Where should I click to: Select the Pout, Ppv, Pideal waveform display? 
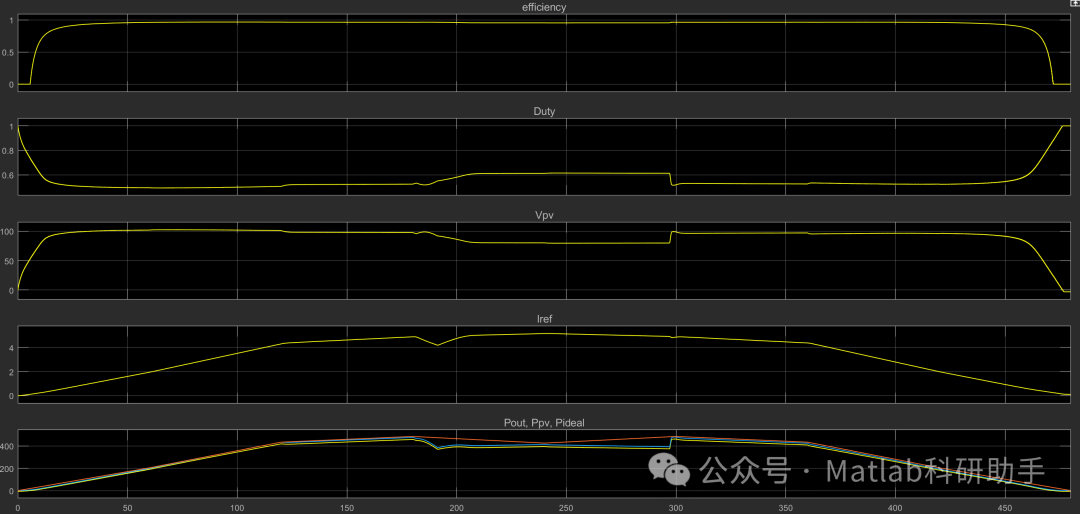pyautogui.click(x=544, y=464)
